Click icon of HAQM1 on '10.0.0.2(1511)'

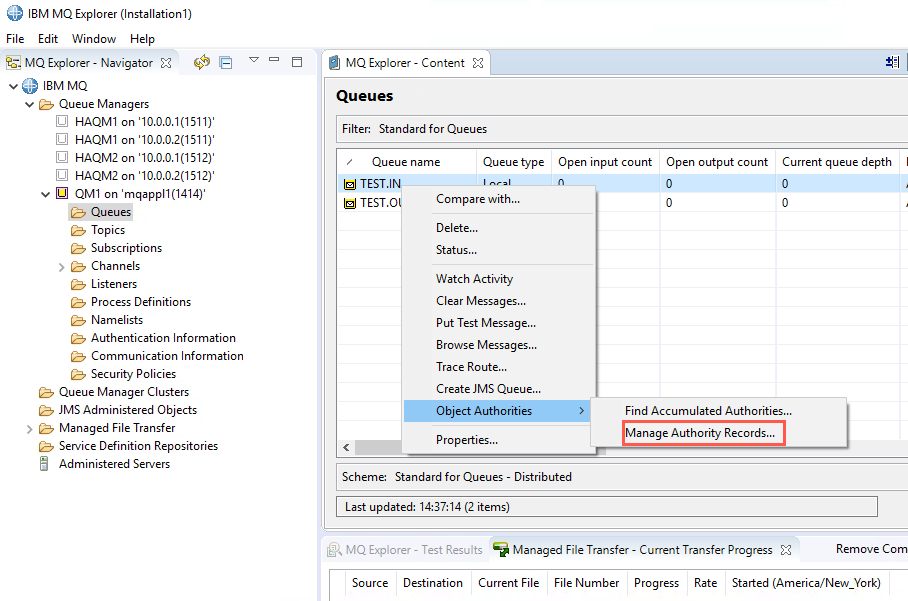pyautogui.click(x=61, y=140)
